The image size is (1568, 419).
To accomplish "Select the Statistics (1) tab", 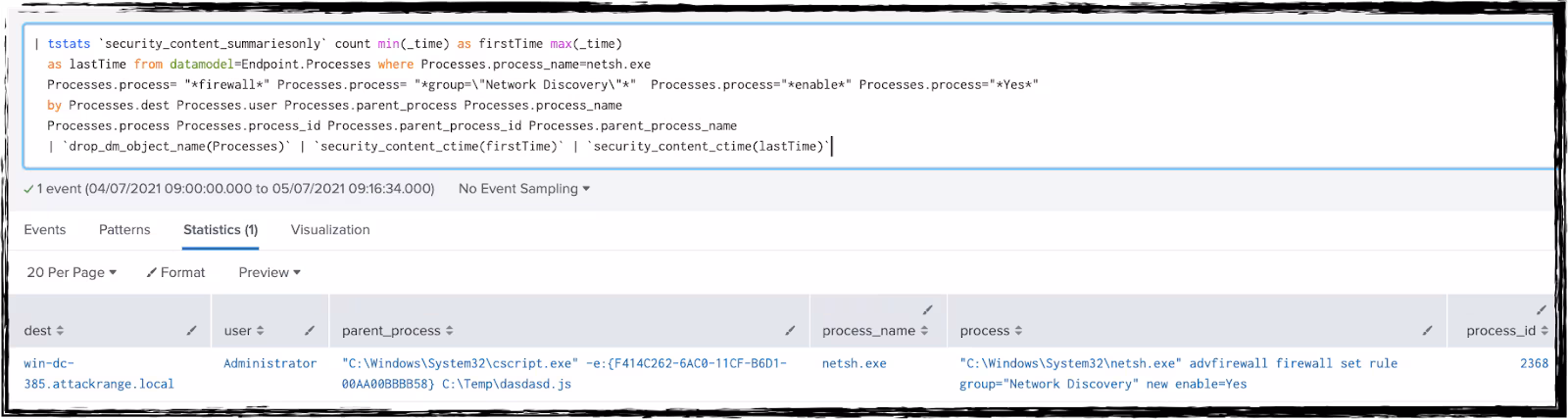I will pos(220,229).
